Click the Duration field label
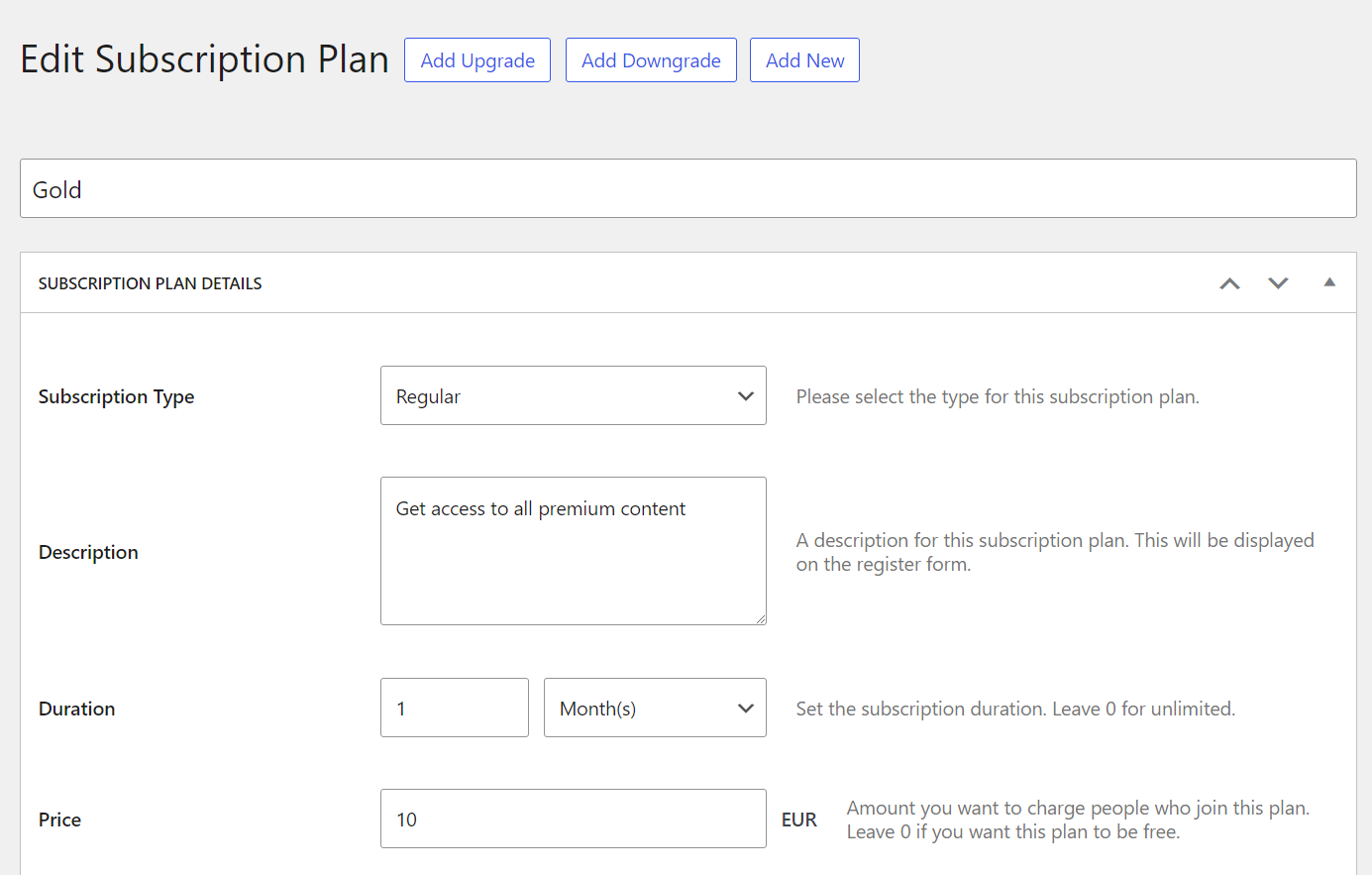This screenshot has width=1372, height=875. coord(76,710)
